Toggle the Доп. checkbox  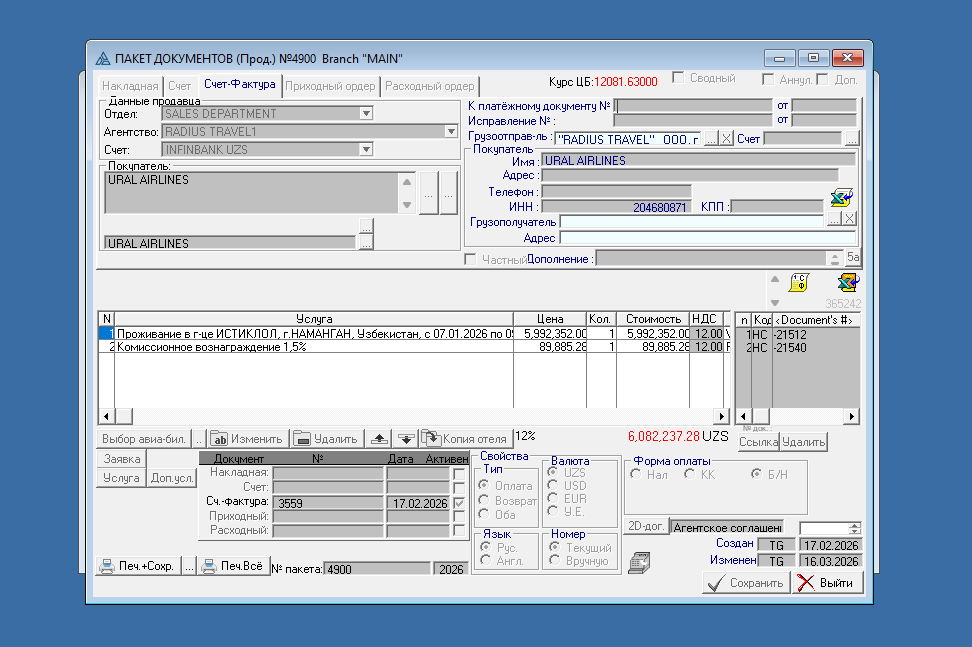pyautogui.click(x=823, y=79)
